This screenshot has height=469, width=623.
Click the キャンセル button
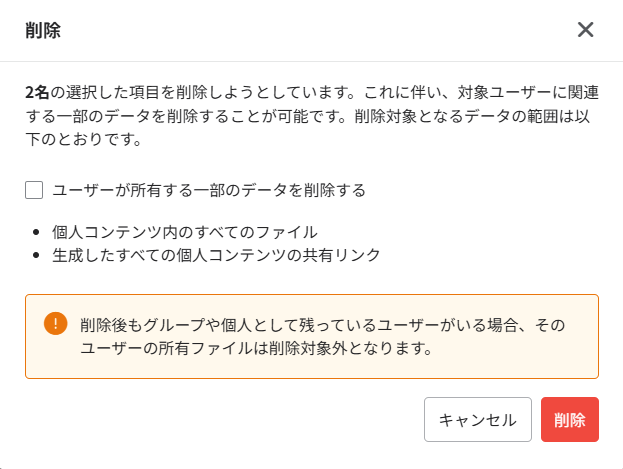(478, 419)
